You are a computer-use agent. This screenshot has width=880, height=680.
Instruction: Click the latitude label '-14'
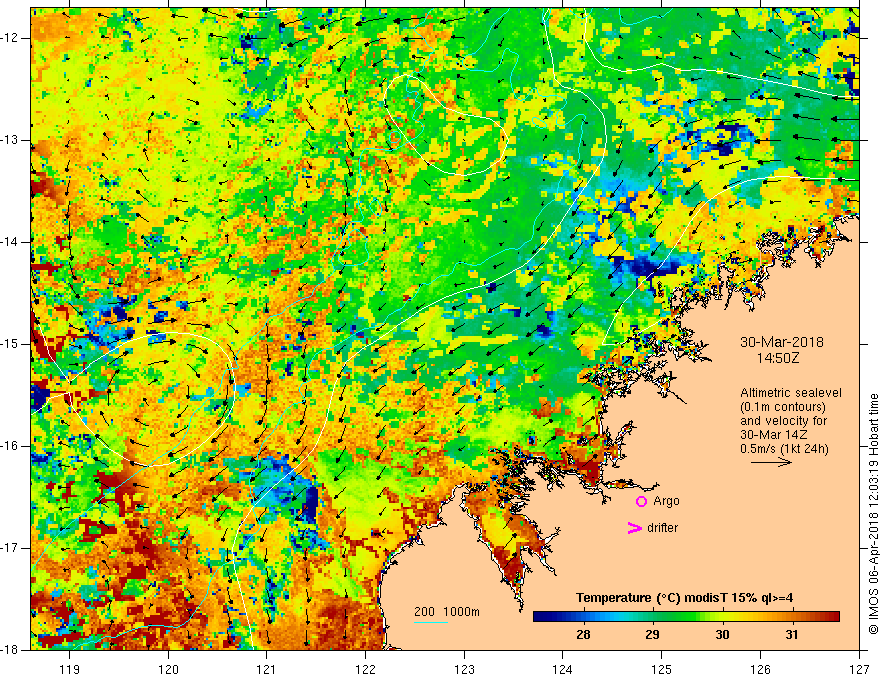coord(11,242)
